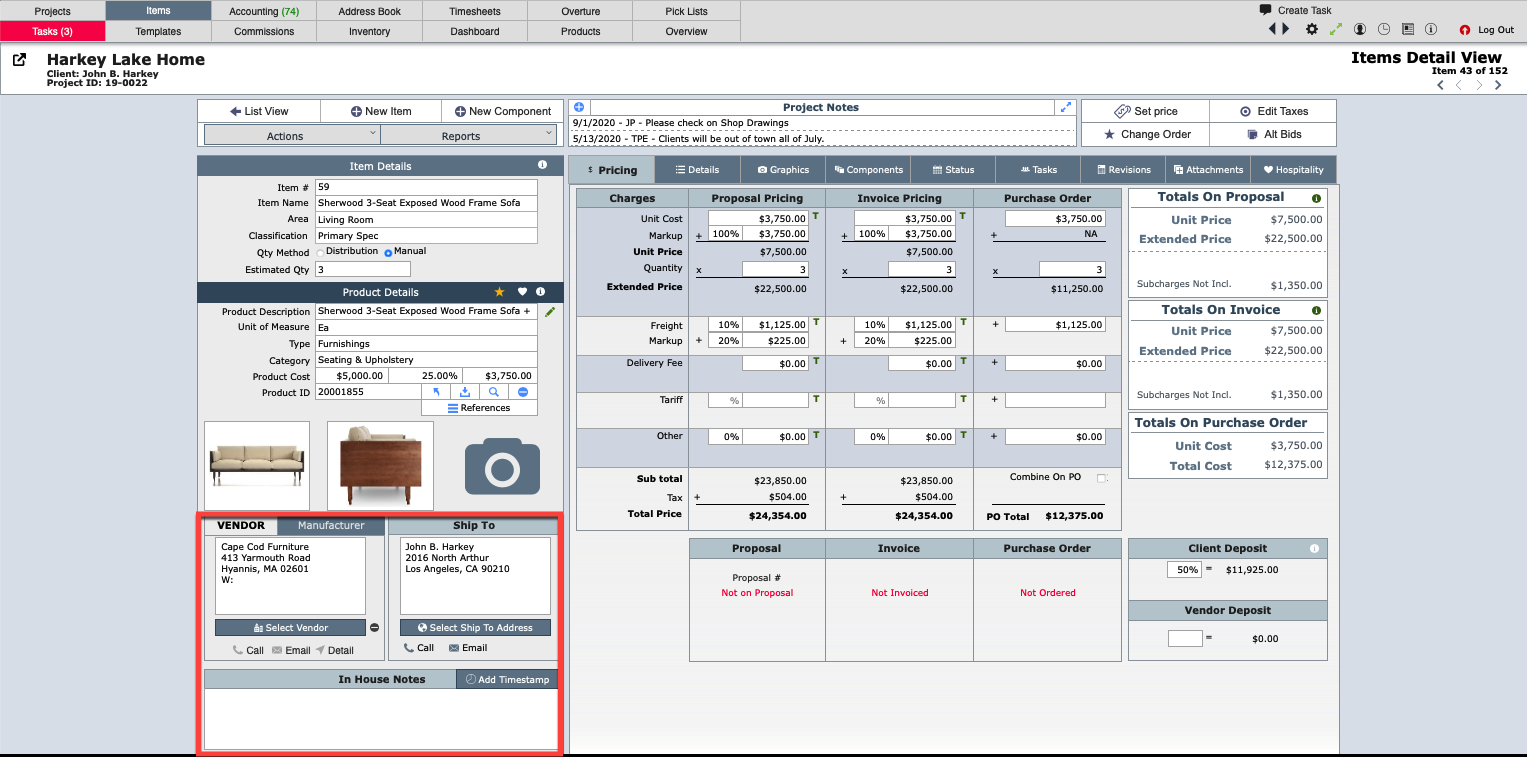Click the Select Ship To Address button

(x=475, y=628)
